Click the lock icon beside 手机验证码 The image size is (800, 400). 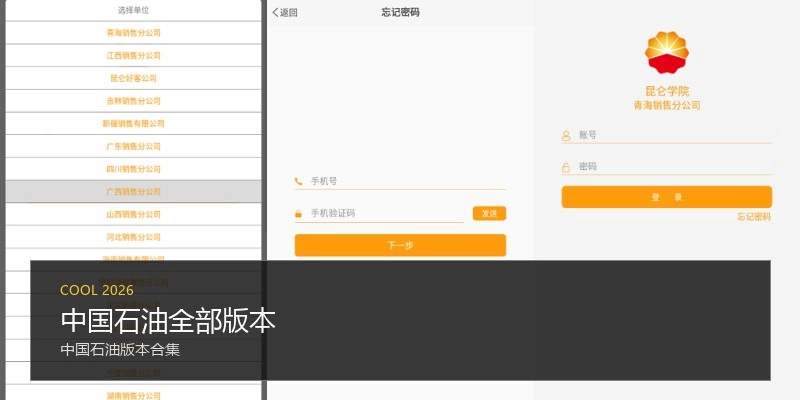[298, 214]
